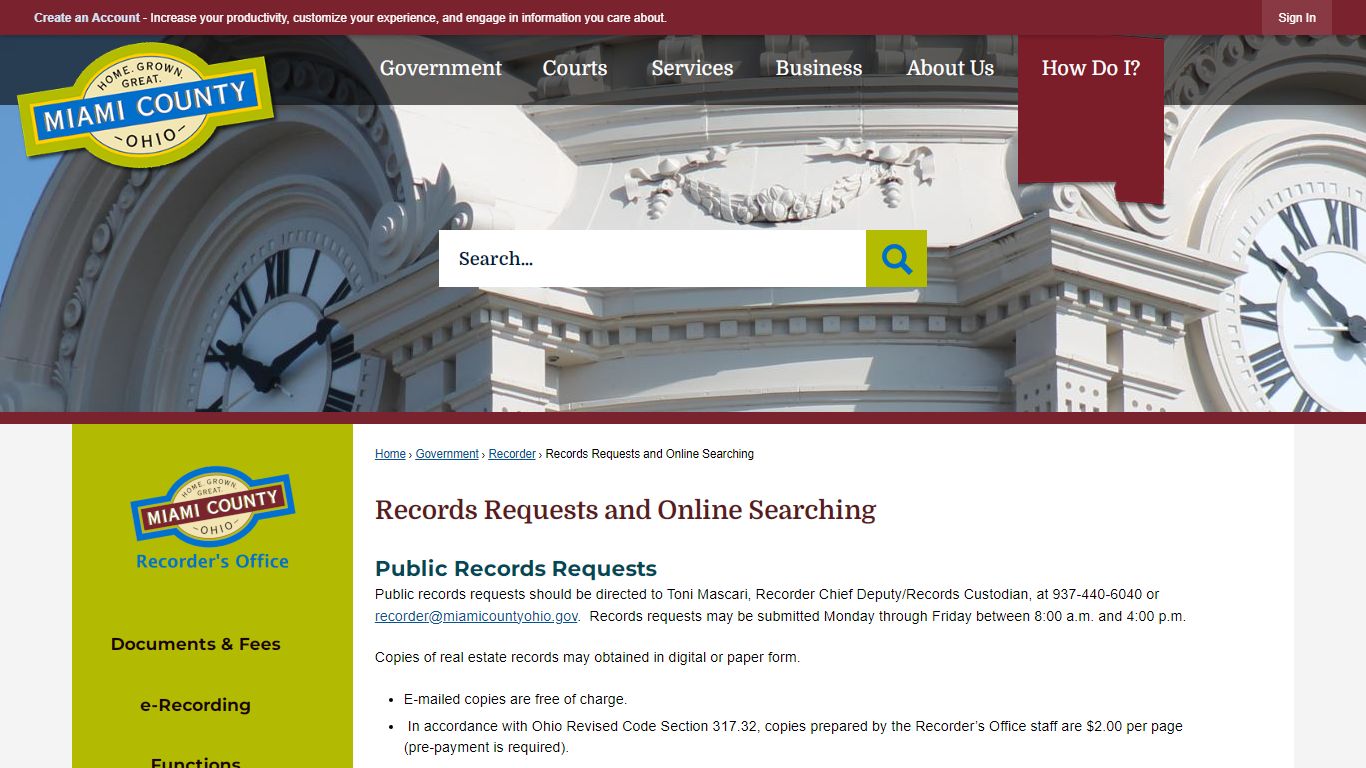
Task: Open the Government menu
Action: point(441,68)
